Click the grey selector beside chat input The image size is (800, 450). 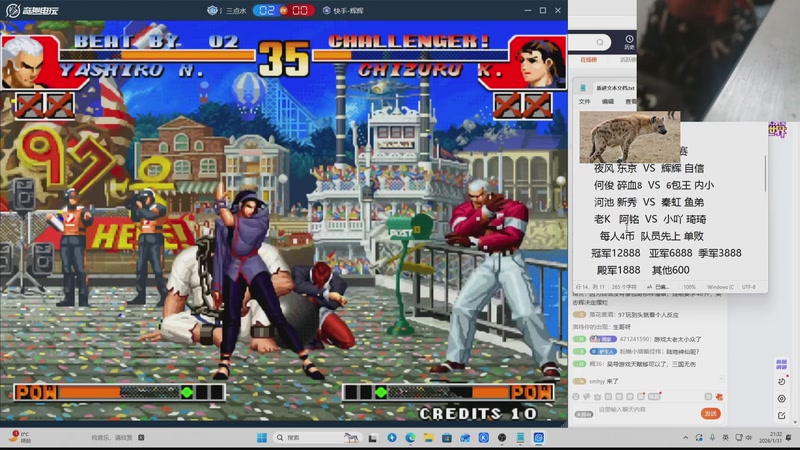pyautogui.click(x=584, y=414)
